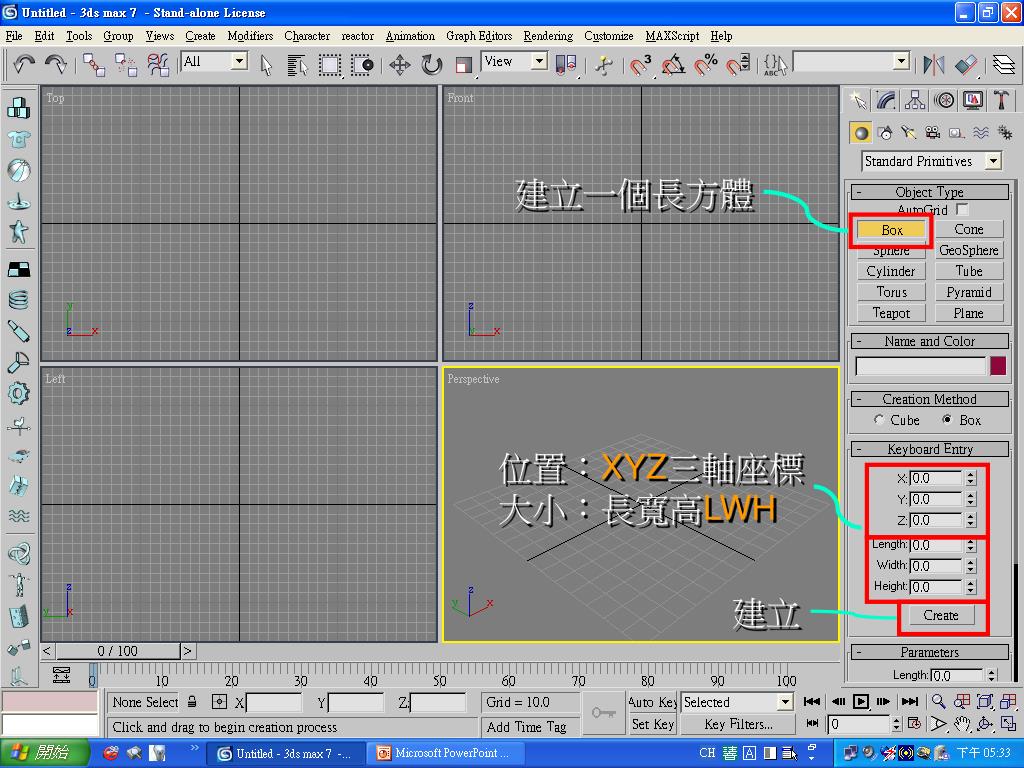Collapse the Name and Color rollout
The width and height of the screenshot is (1024, 768).
pos(930,341)
